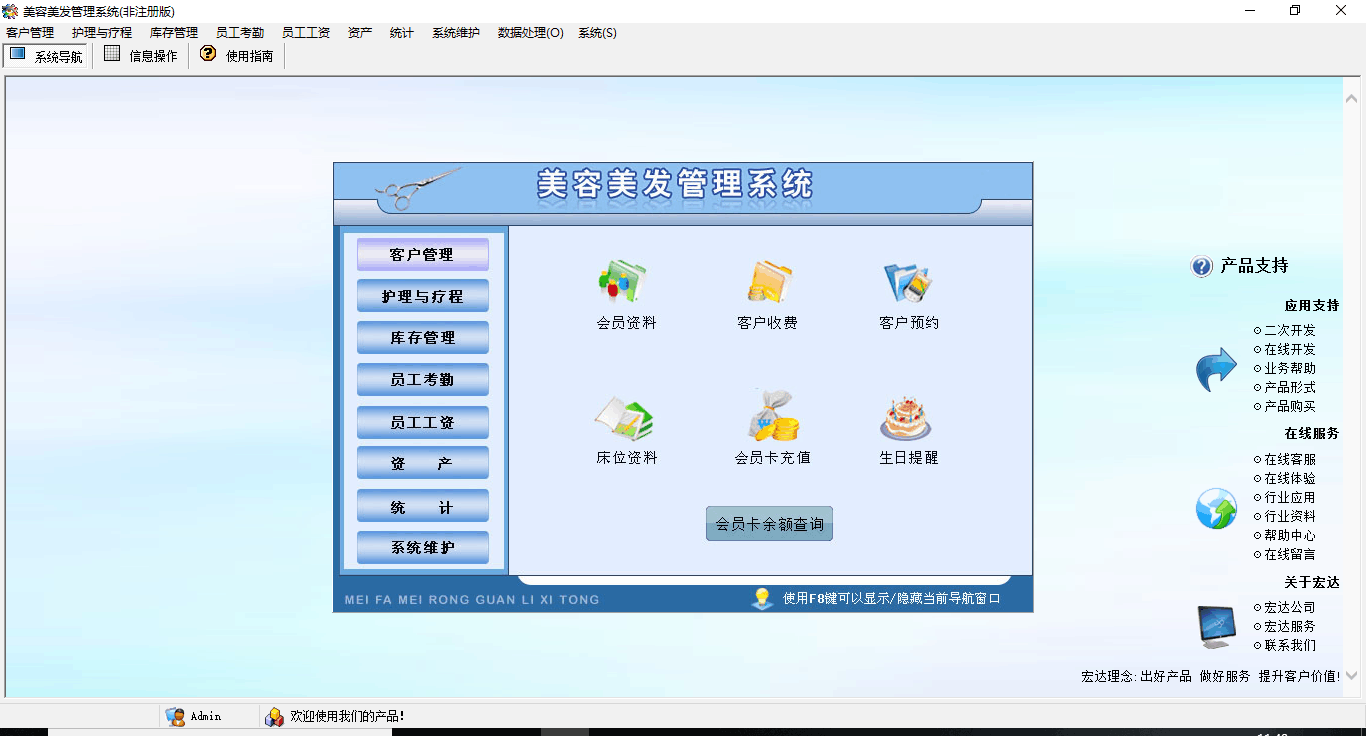Open the 床位资料 icon
Image resolution: width=1366 pixels, height=736 pixels.
click(623, 418)
